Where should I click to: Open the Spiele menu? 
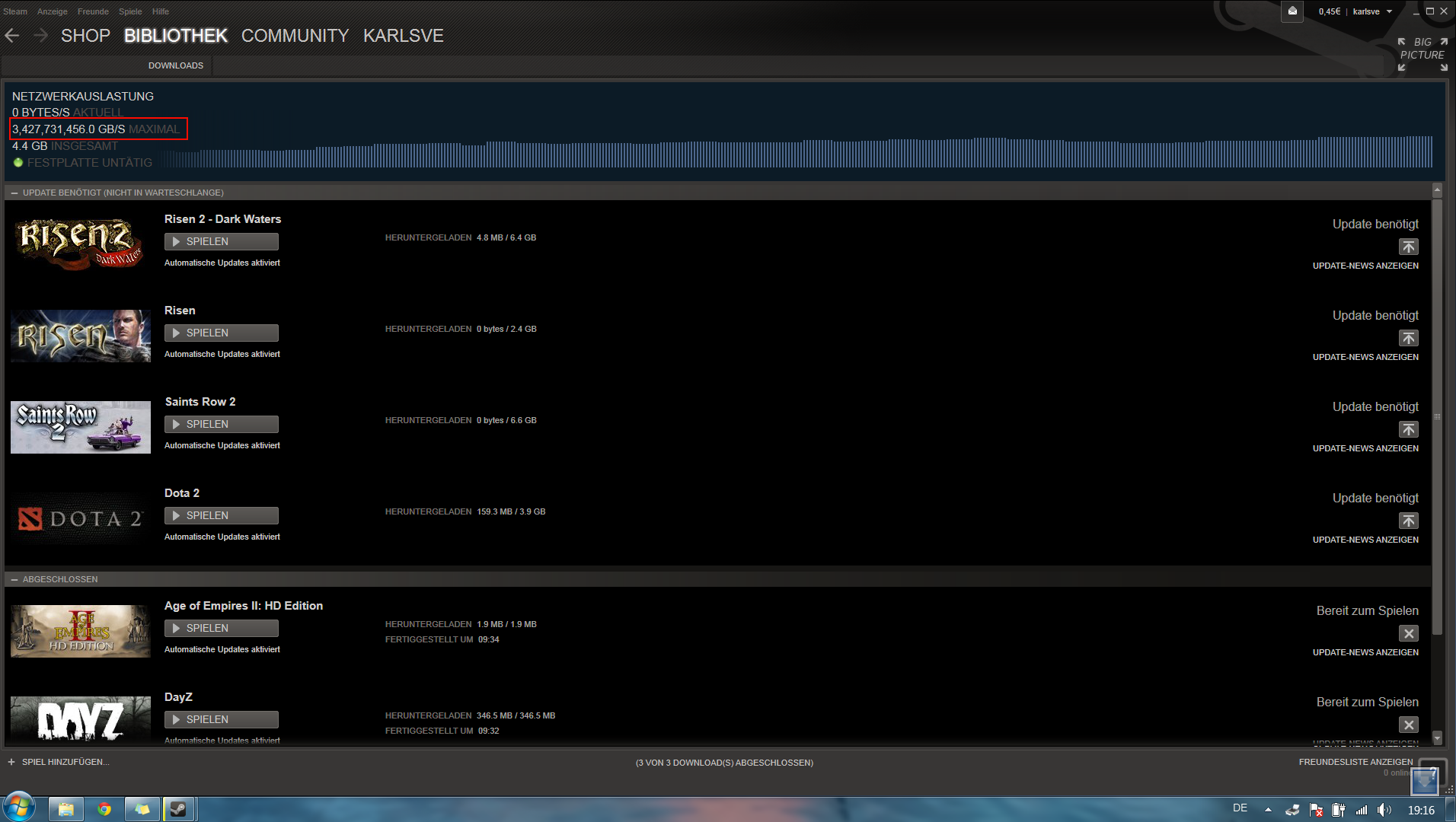[x=130, y=11]
